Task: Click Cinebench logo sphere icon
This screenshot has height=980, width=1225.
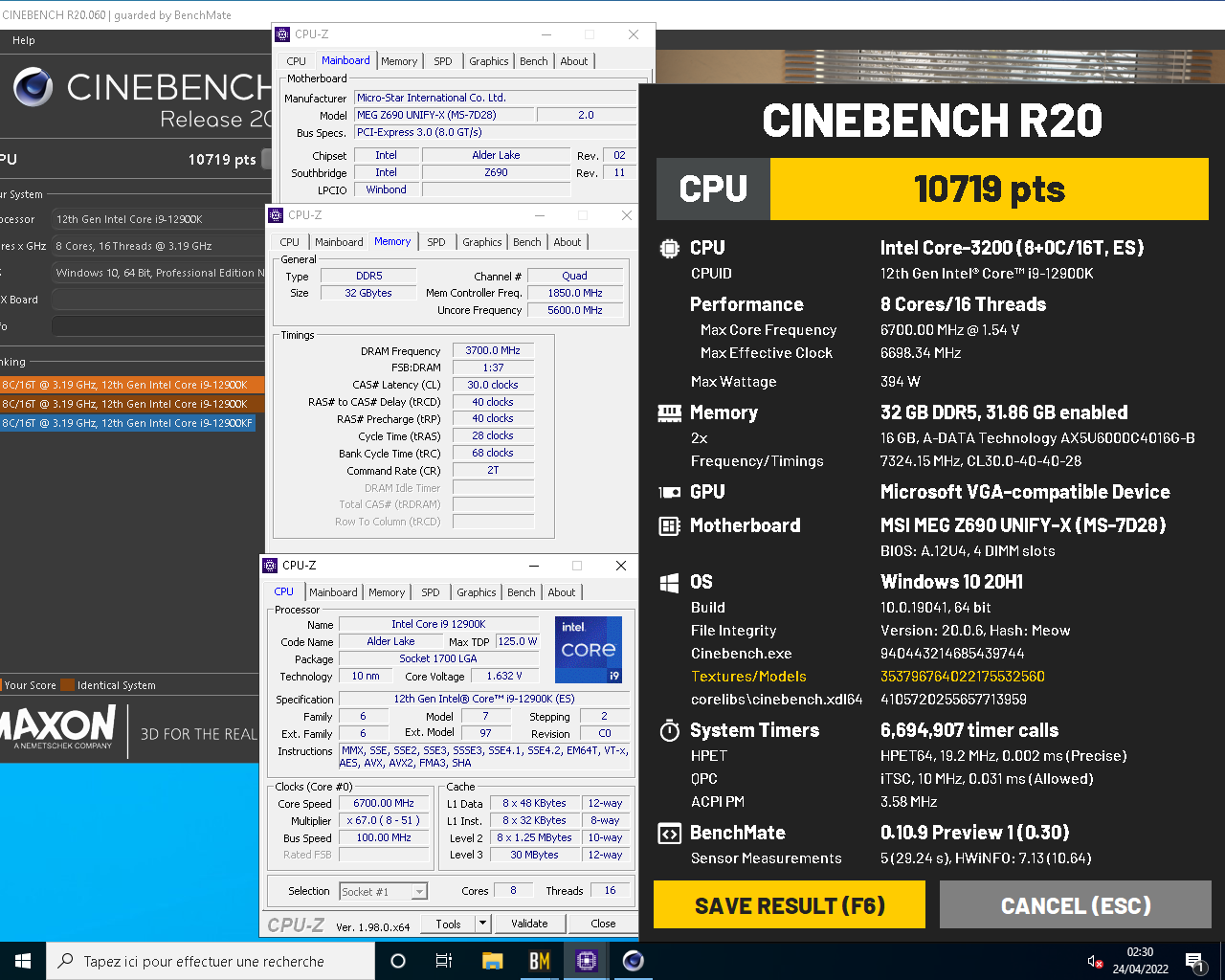Action: pos(33,88)
